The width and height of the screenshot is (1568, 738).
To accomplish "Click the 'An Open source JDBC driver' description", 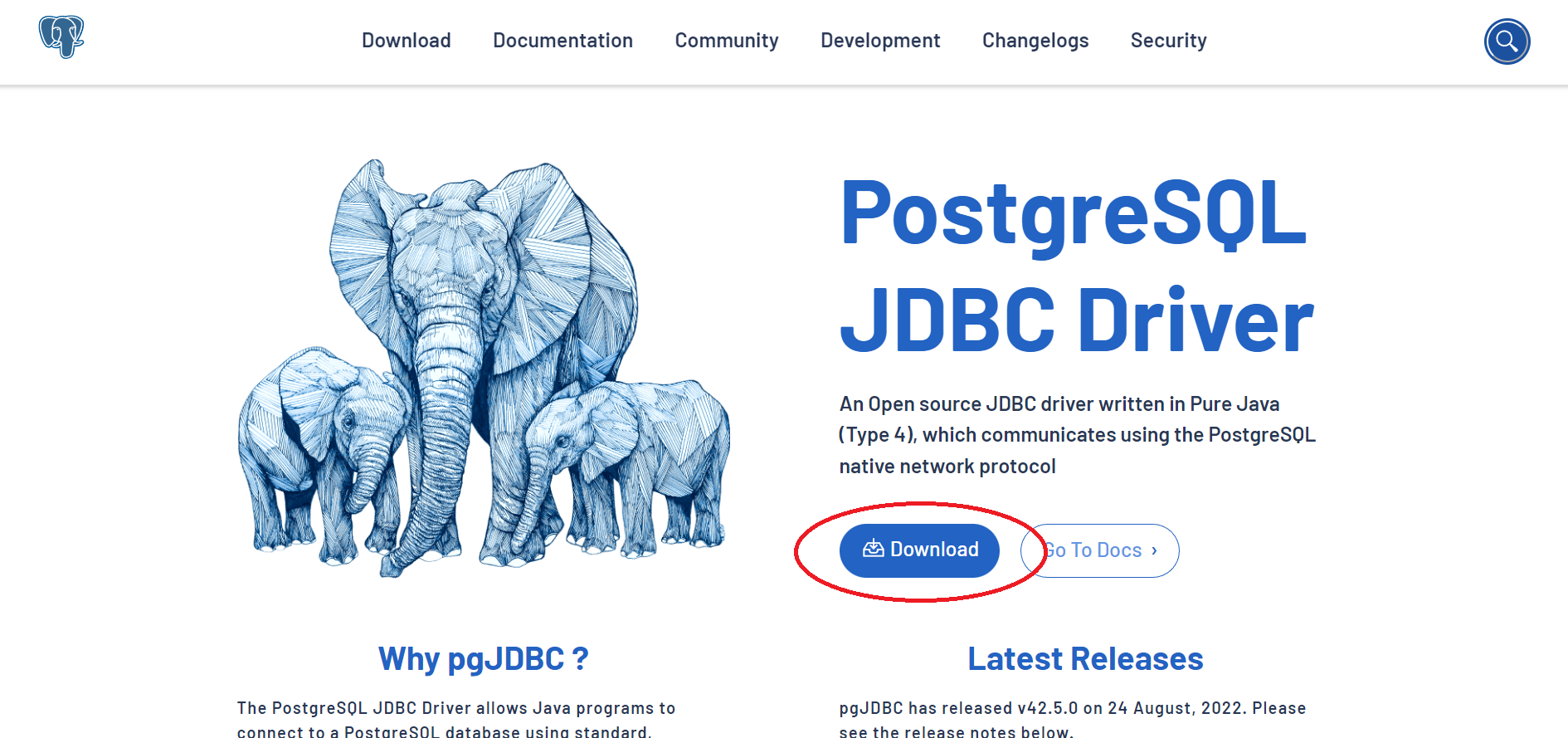I will (1077, 435).
